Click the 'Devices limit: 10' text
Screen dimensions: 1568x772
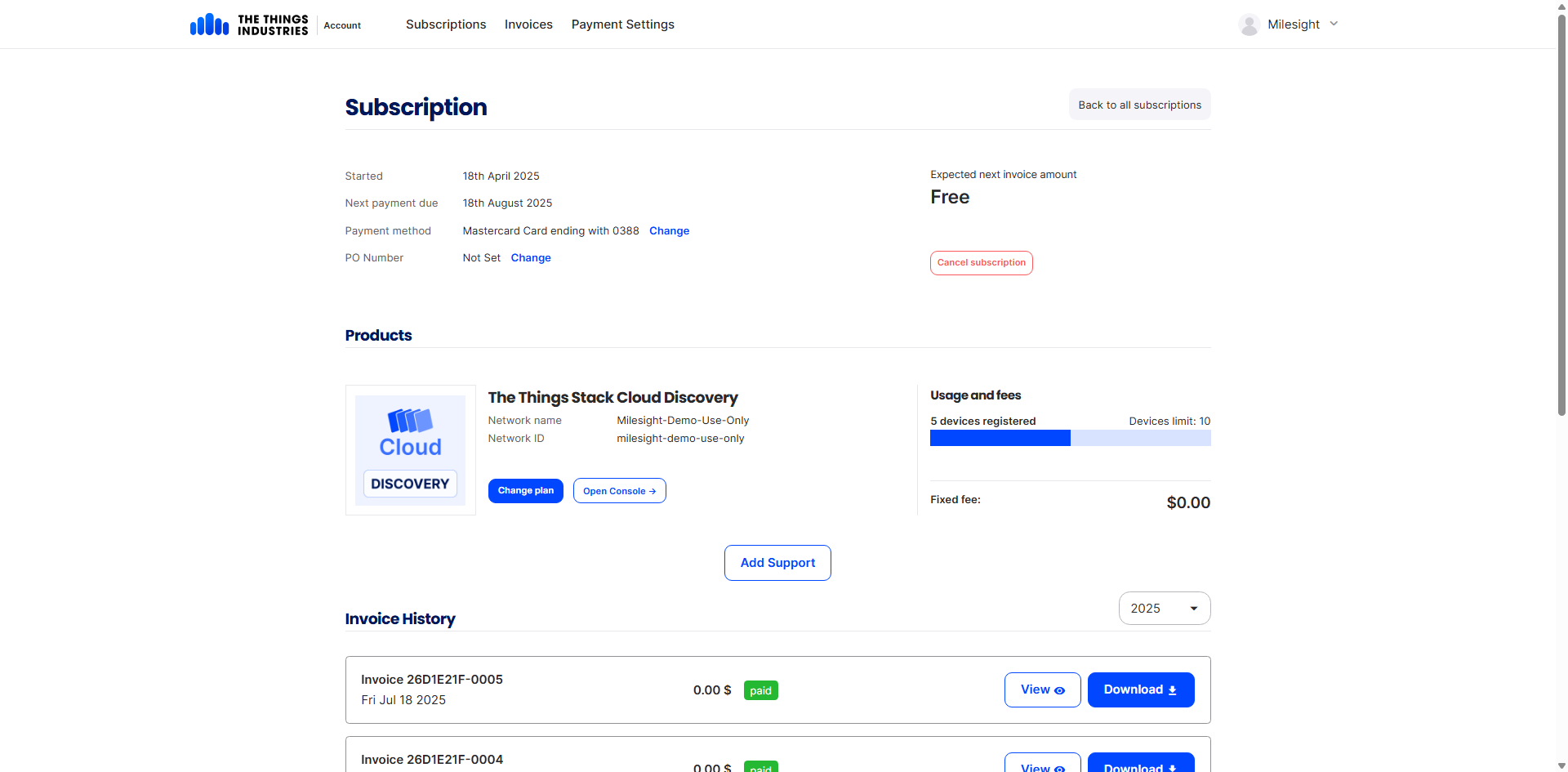point(1169,422)
